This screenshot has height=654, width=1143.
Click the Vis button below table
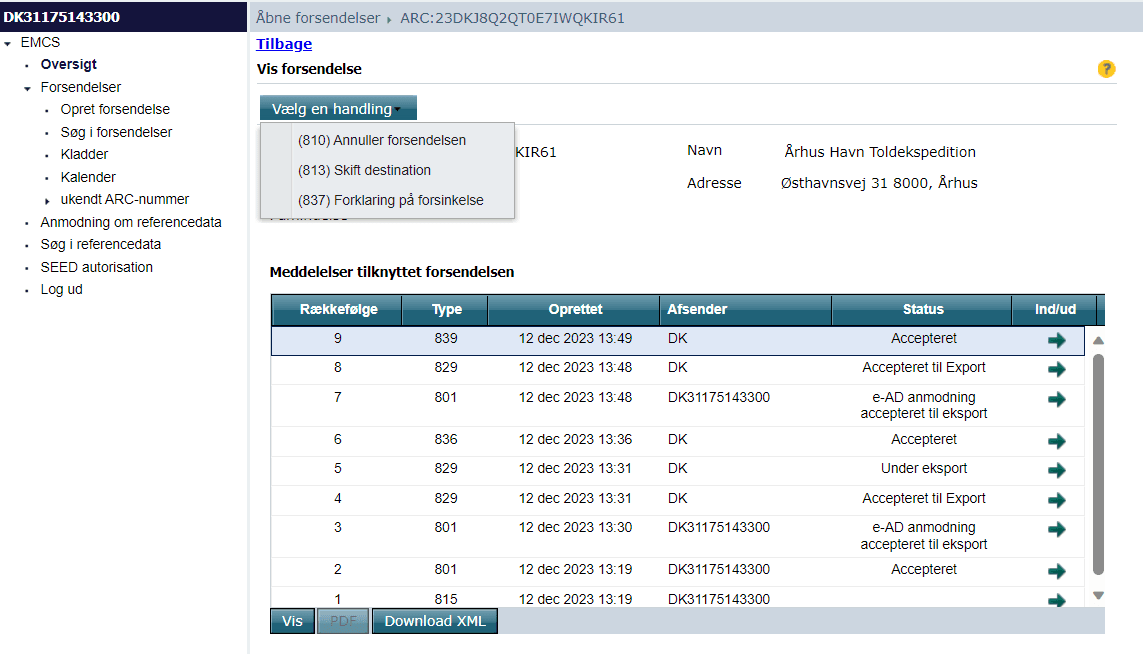tap(292, 621)
